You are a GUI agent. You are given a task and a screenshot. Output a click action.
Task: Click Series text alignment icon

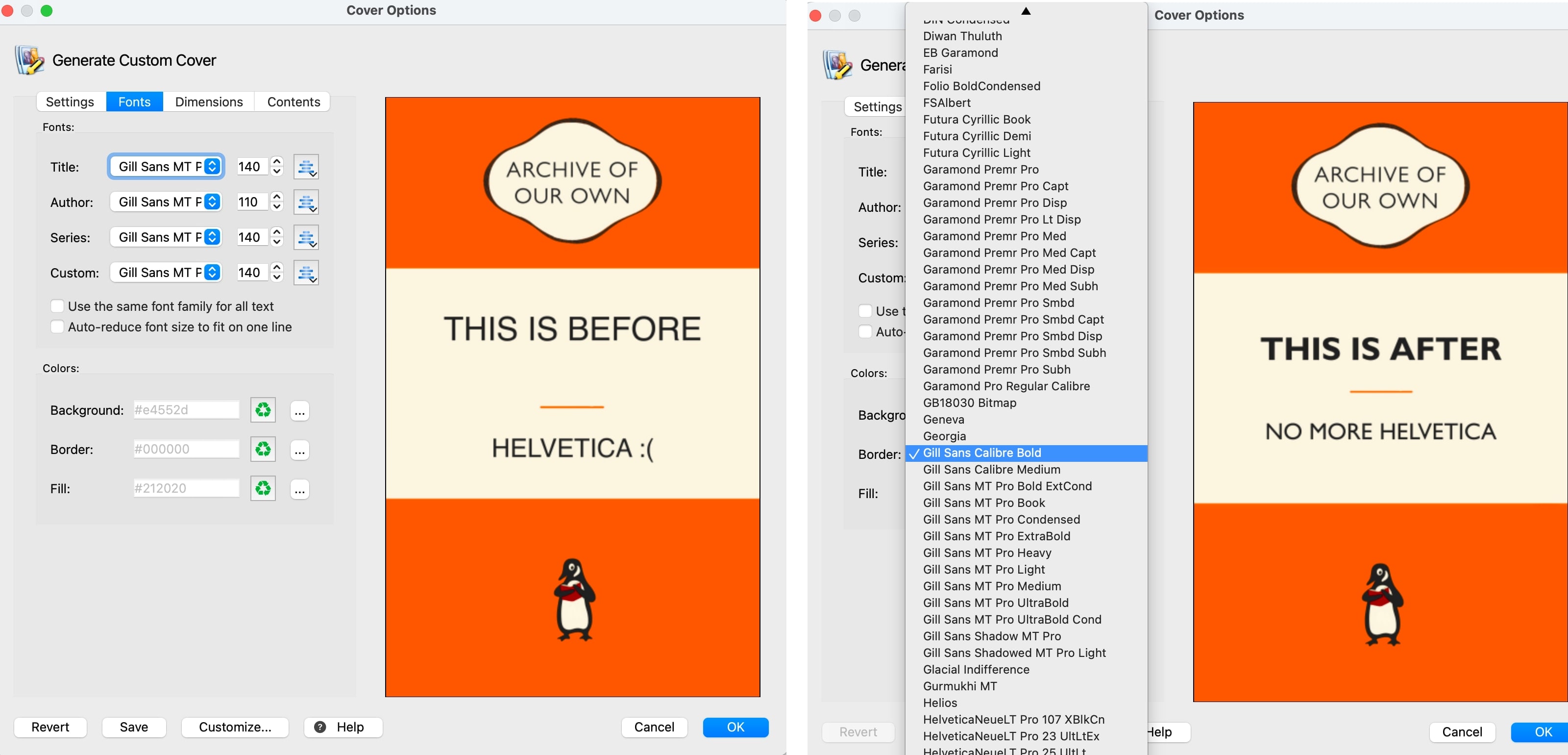pyautogui.click(x=306, y=237)
